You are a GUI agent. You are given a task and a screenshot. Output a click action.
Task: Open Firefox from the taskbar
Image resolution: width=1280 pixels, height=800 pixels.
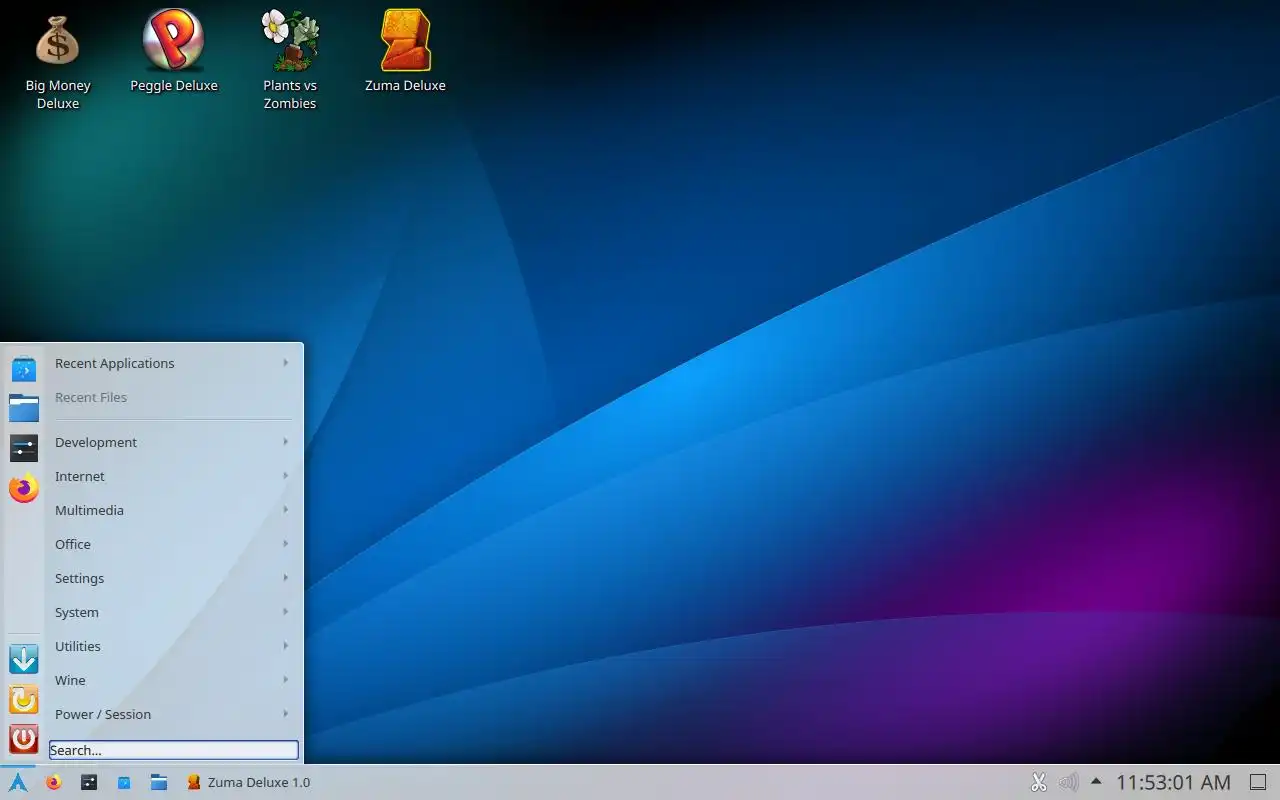click(54, 782)
